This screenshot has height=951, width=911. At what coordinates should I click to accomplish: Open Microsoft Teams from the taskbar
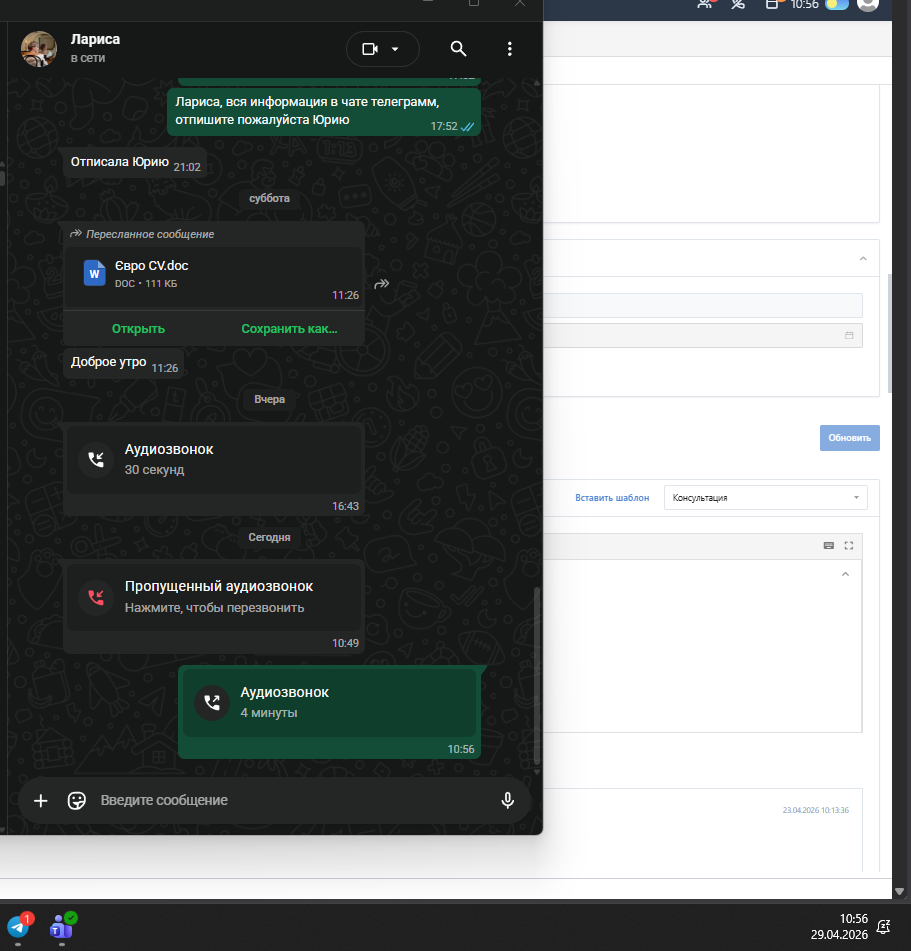(x=62, y=926)
